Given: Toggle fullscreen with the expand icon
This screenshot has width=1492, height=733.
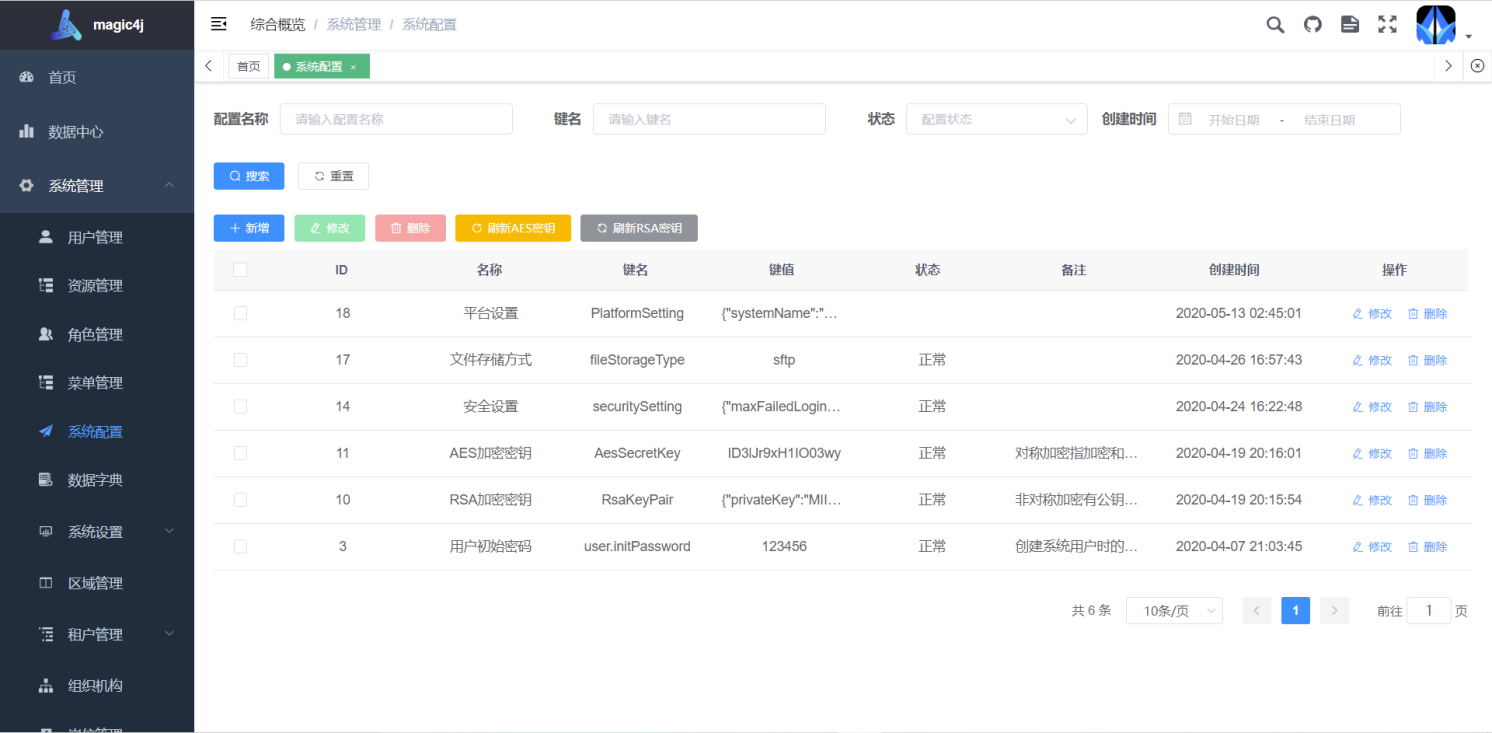Looking at the screenshot, I should point(1387,24).
